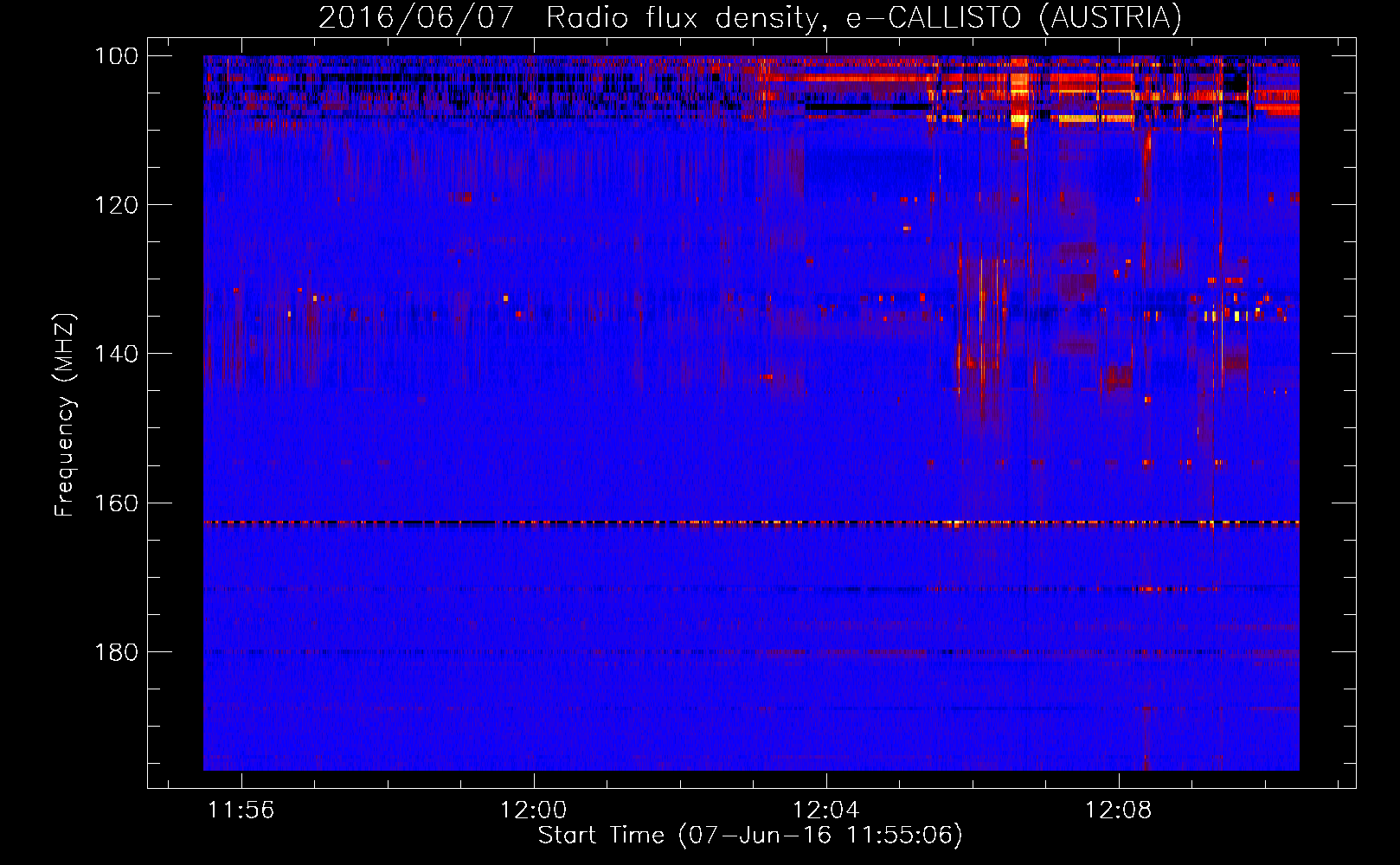Click the 12:00 time tick label
The image size is (1400, 865).
click(534, 811)
